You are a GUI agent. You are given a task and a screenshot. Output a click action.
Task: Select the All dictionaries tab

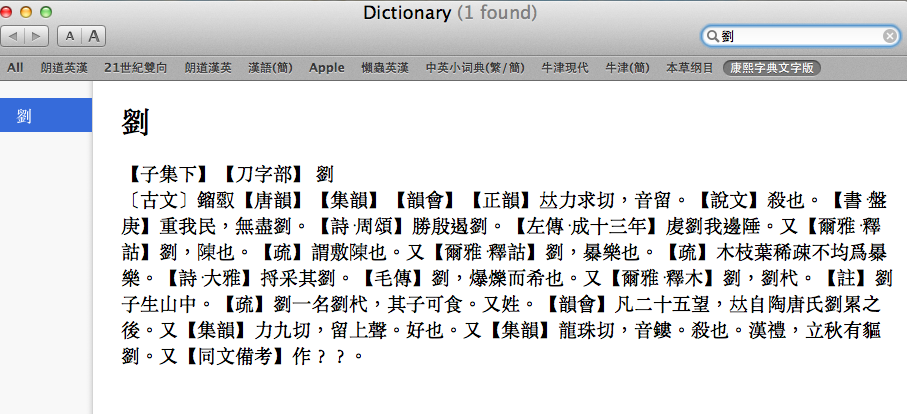coord(15,68)
